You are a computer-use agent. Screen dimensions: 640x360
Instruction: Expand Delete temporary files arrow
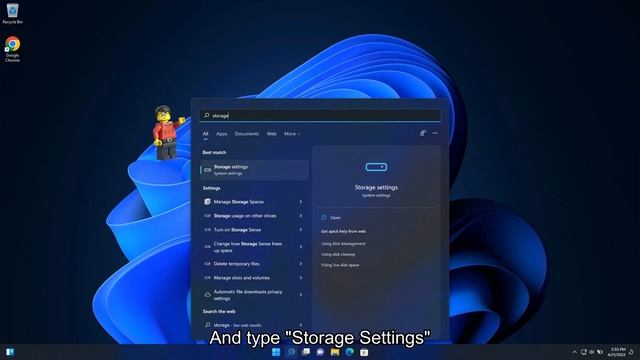click(301, 264)
